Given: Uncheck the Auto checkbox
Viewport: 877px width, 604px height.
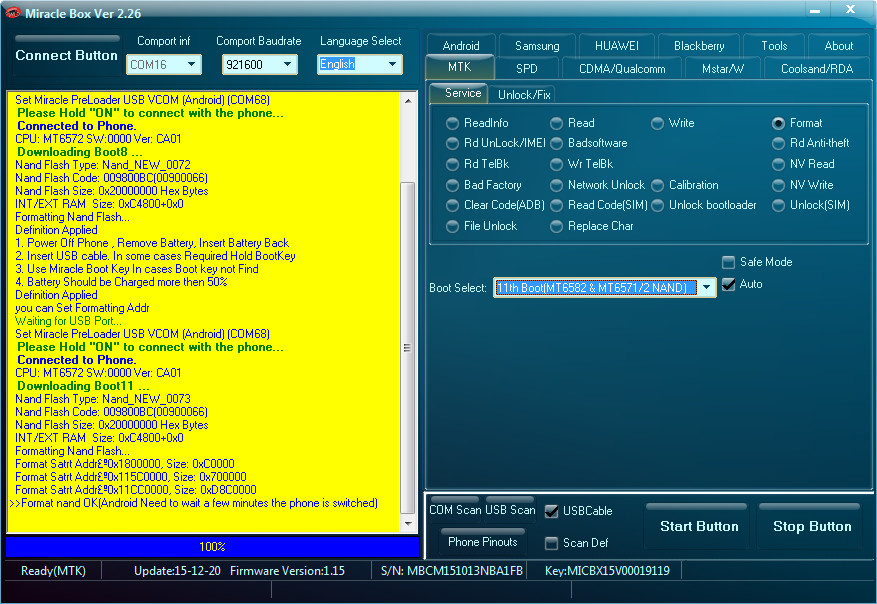Looking at the screenshot, I should pos(728,284).
